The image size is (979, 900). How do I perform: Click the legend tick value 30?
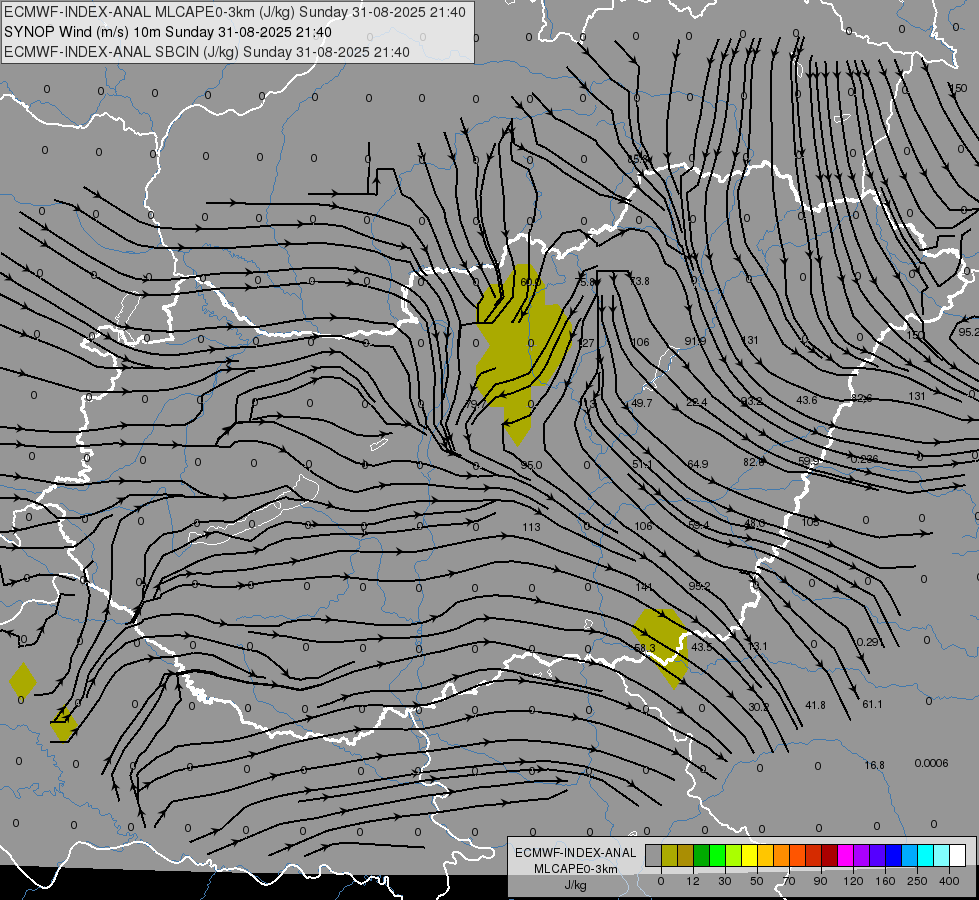click(725, 881)
